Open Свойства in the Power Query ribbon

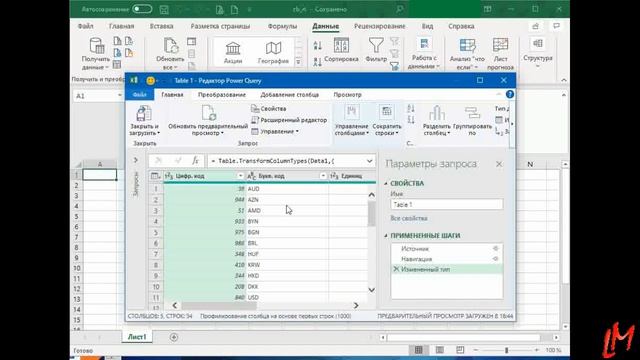tap(269, 109)
